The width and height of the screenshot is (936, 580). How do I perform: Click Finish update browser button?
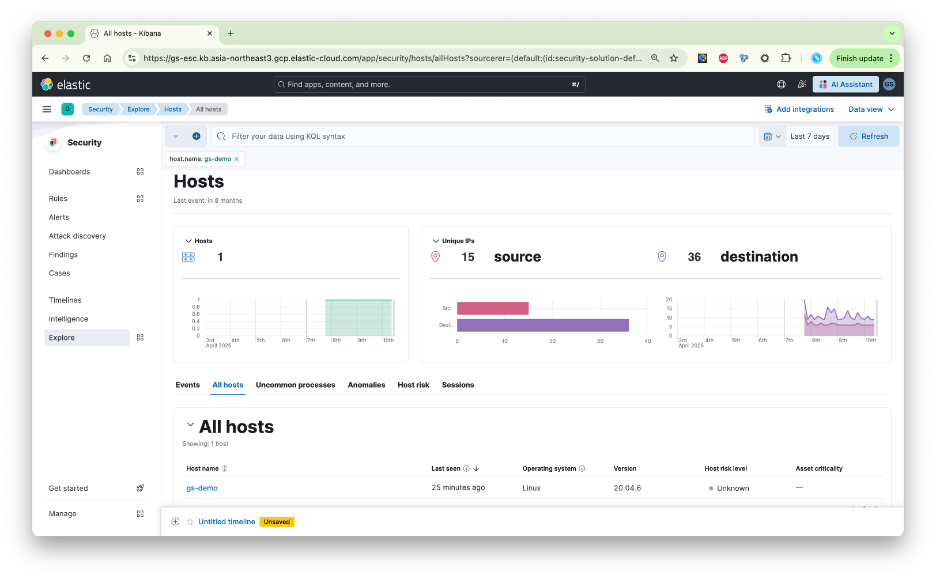point(864,58)
